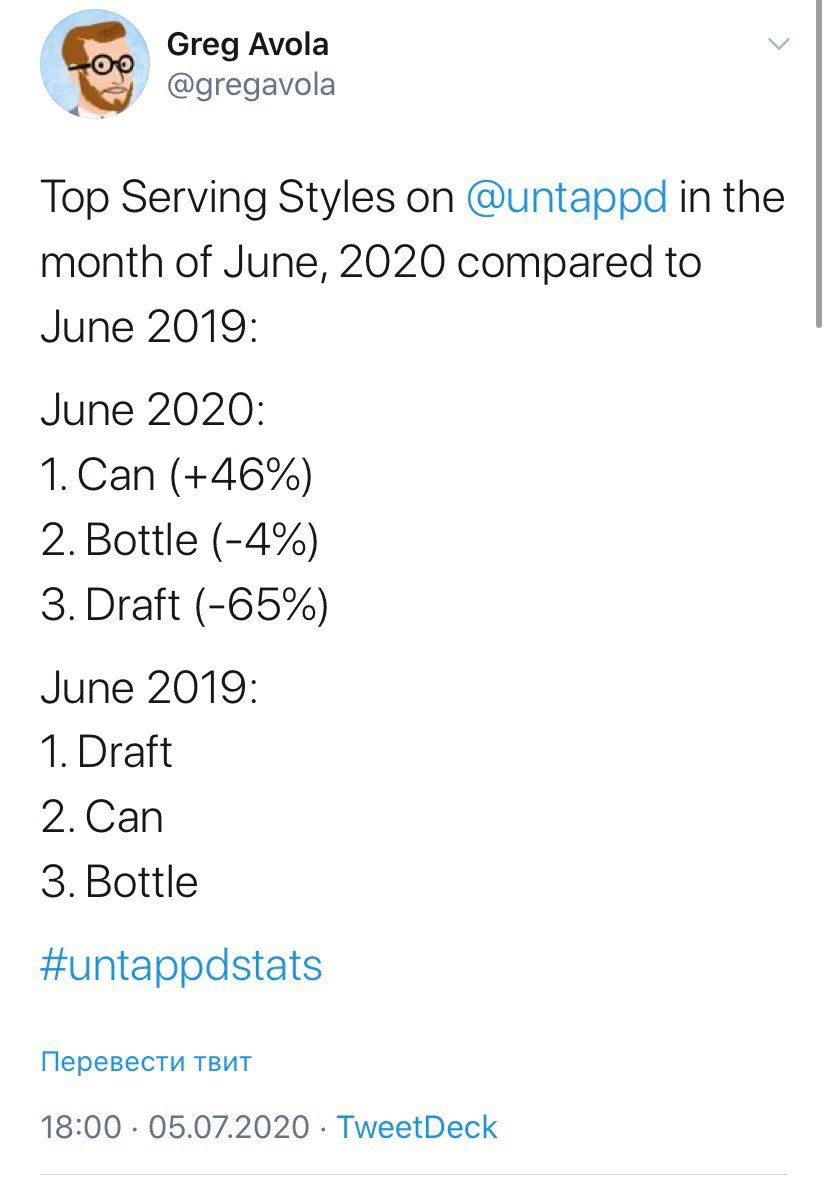Viewport: 828px width, 1179px height.
Task: Click the Greg Avola display name
Action: point(247,44)
